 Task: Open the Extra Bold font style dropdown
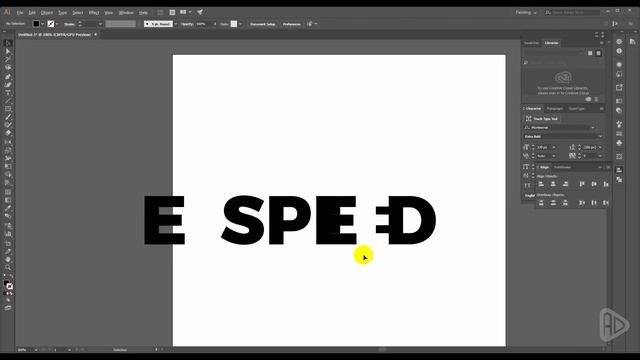(x=600, y=136)
